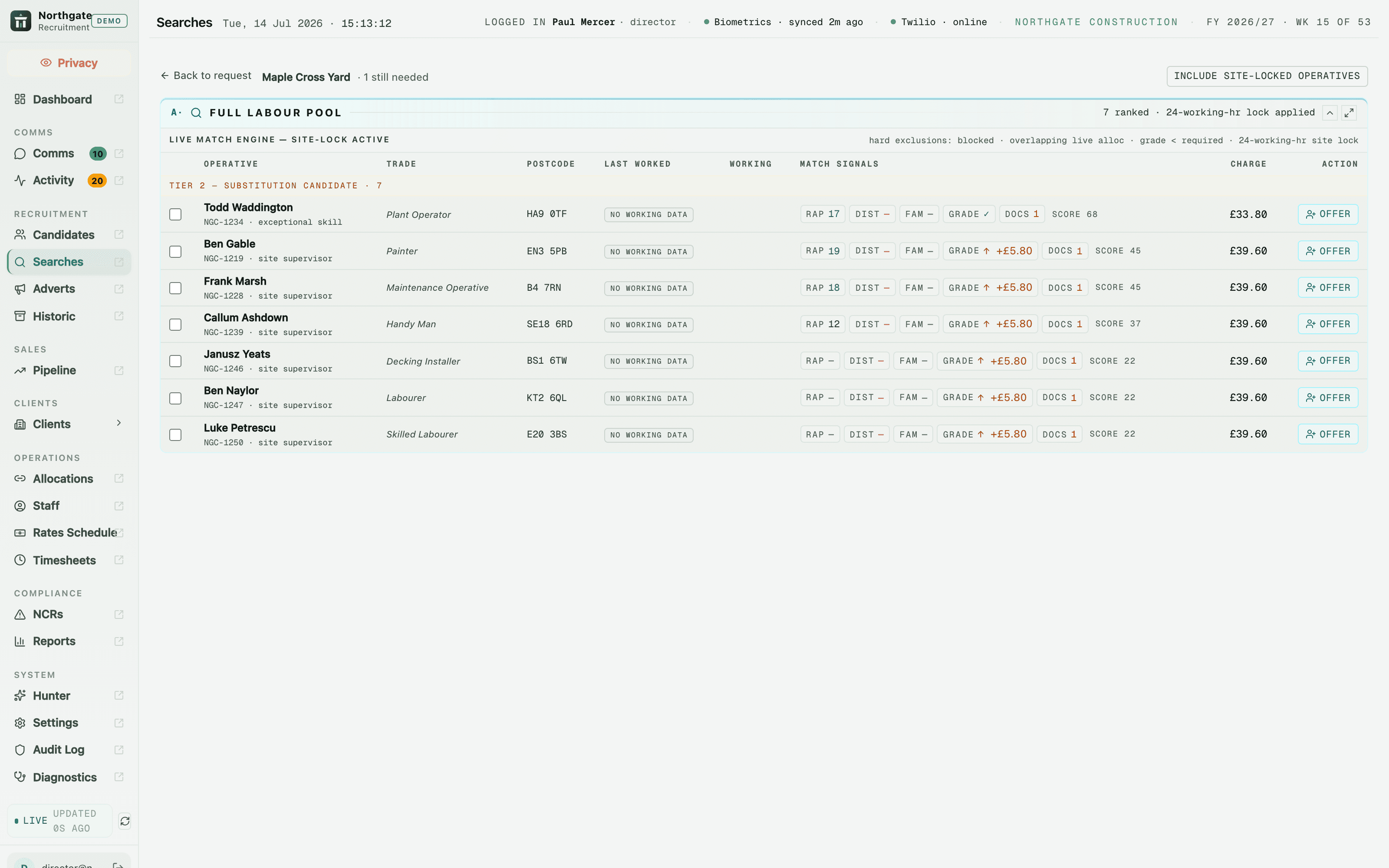Offer job to Ben Gable

(1328, 251)
